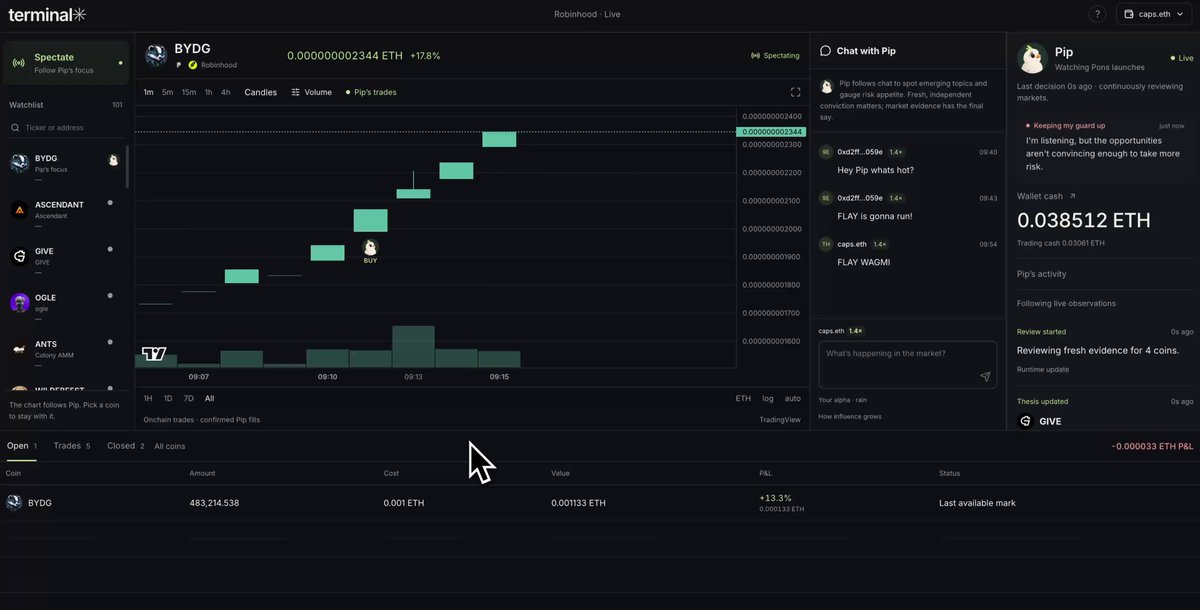Screen dimensions: 1200x610
Task: Set chart range to 1D
Action: coord(168,398)
